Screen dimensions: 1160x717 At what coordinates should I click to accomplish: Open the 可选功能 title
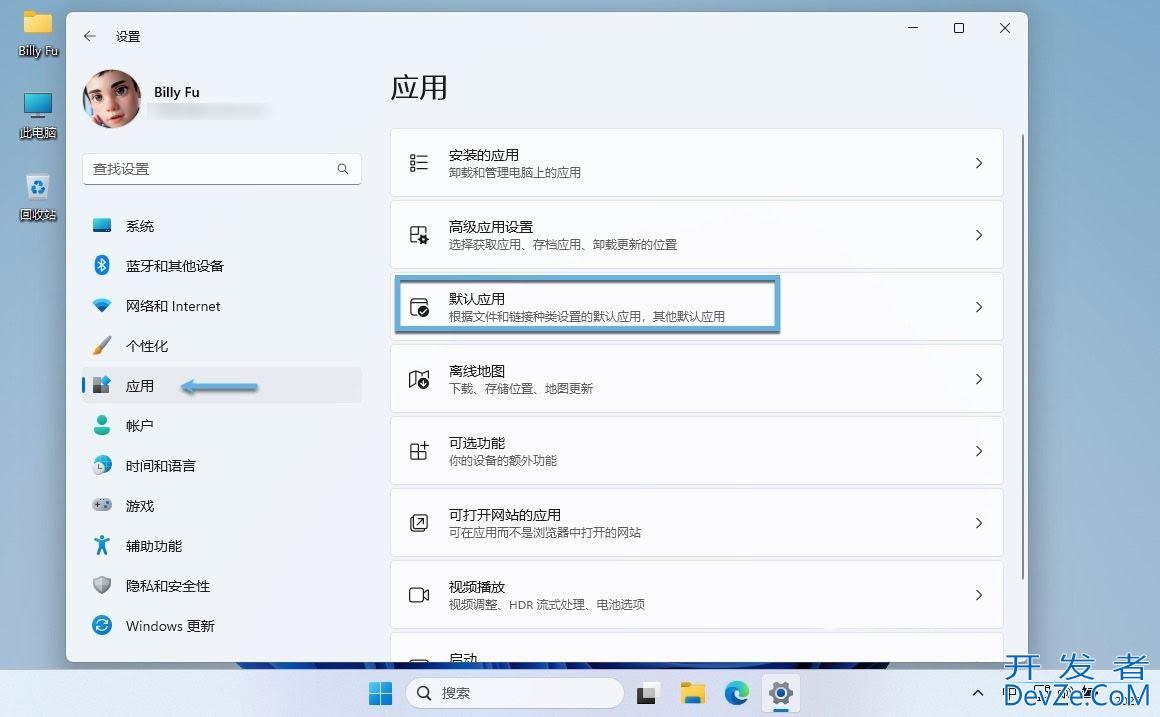[x=476, y=442]
